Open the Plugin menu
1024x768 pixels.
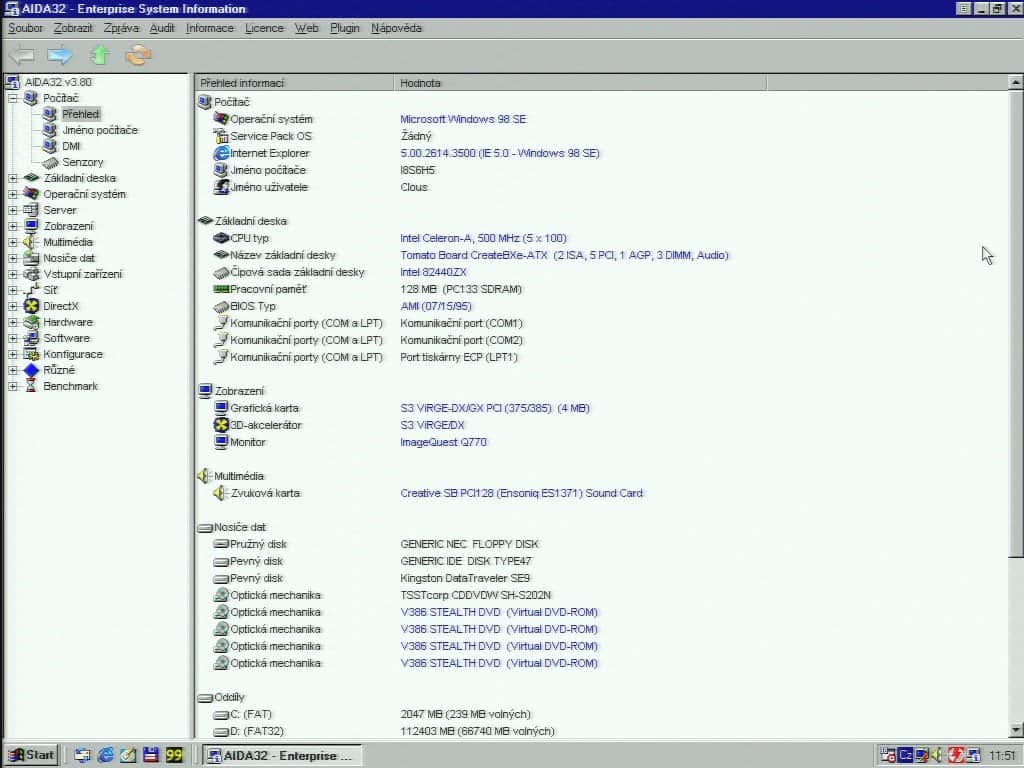(345, 28)
